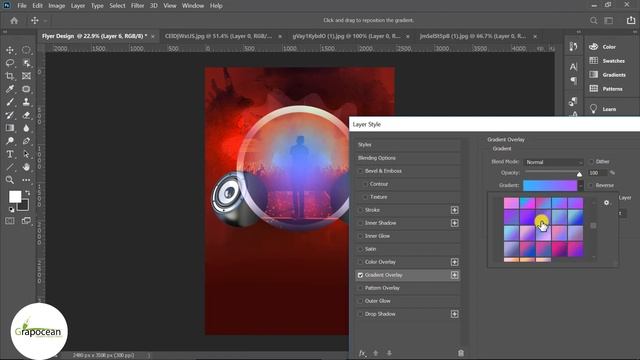This screenshot has height=360, width=640.
Task: Enable the Bevel & Emboss checkbox
Action: (360, 171)
